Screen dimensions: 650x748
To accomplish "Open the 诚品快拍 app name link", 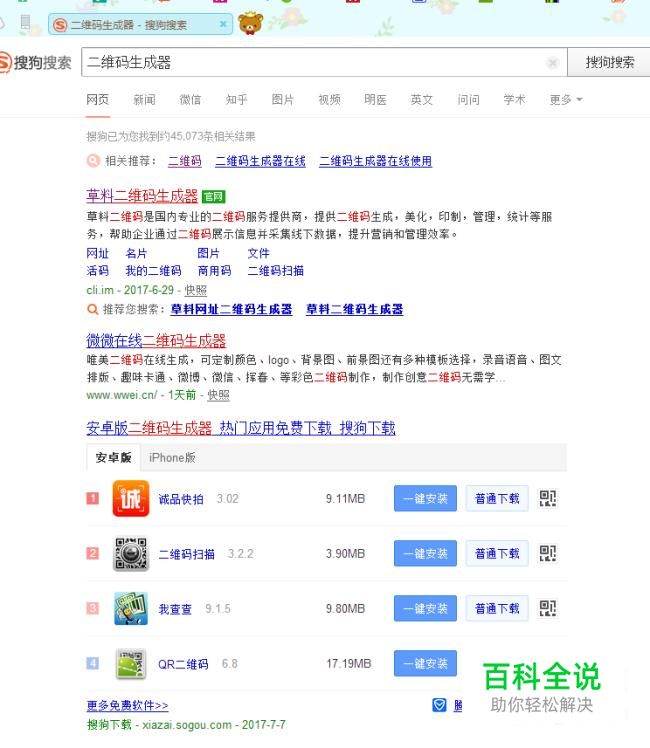I will (181, 499).
